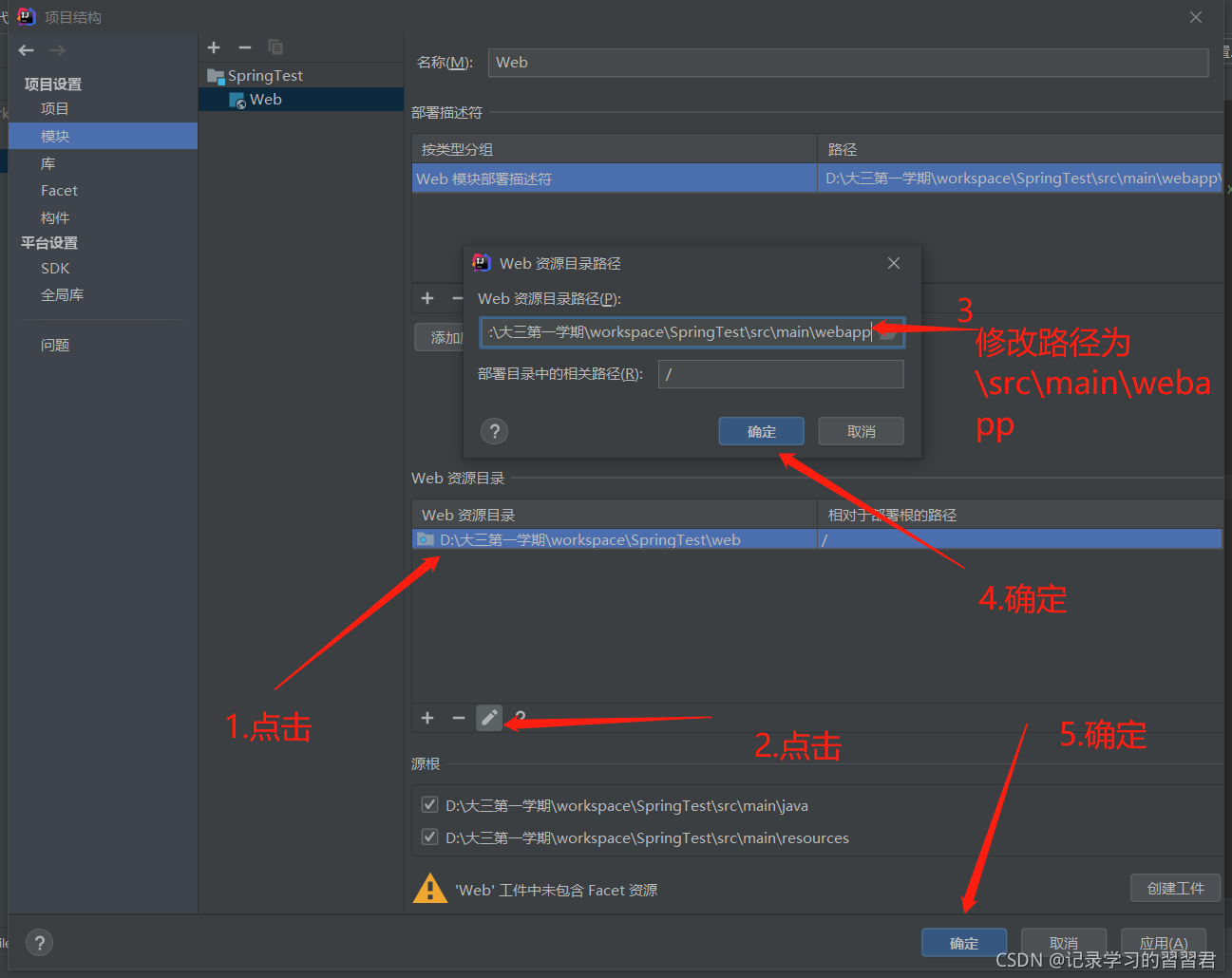Click the 部署目录中的相关路径 input field
1232x978 pixels.
tap(781, 374)
